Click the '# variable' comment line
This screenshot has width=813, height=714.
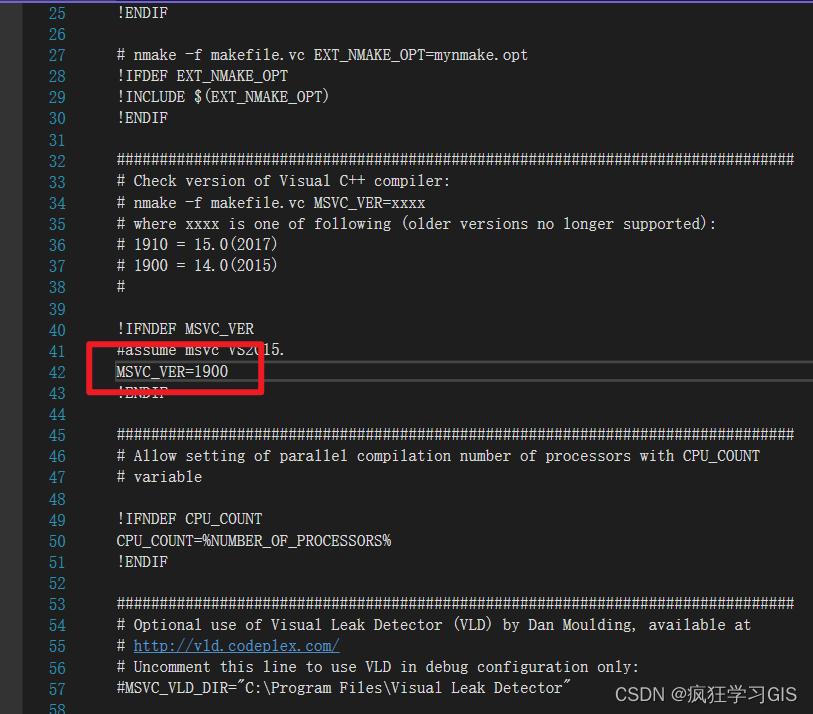159,477
